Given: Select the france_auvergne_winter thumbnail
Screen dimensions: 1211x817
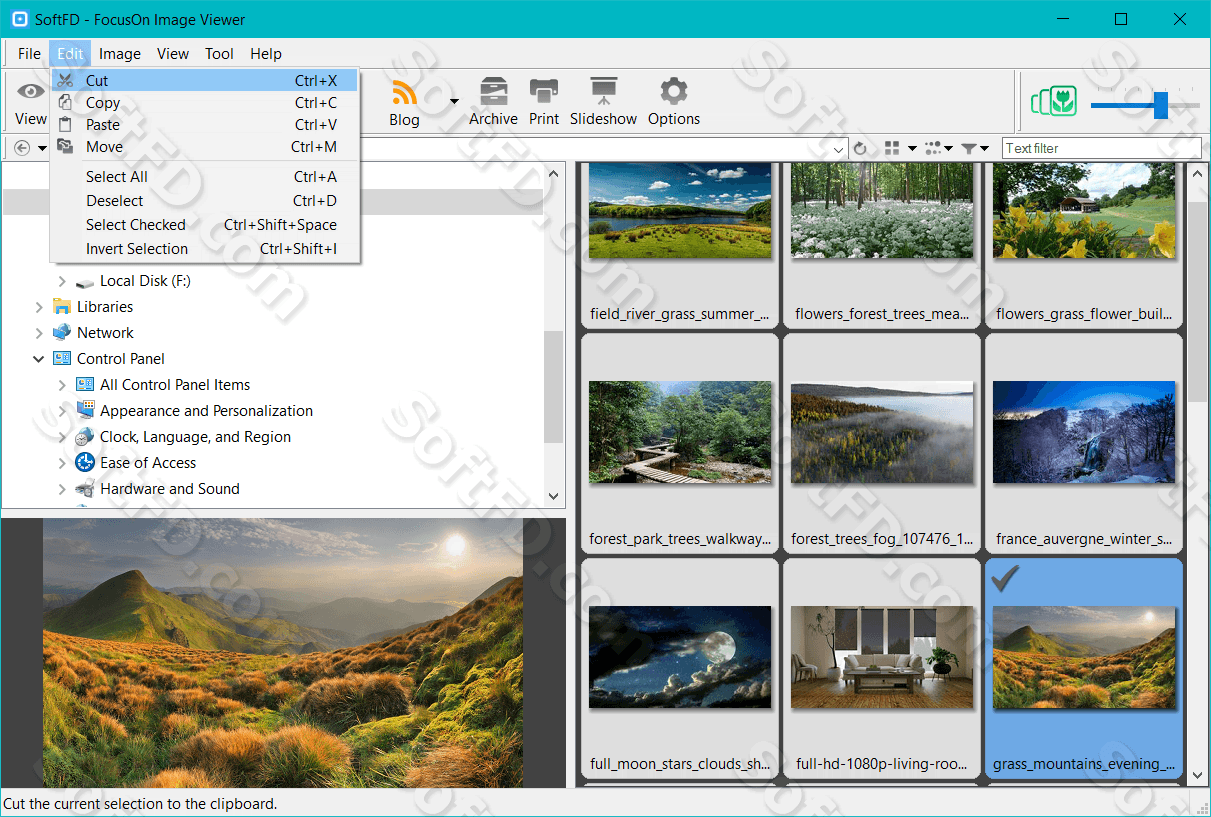Looking at the screenshot, I should coord(1084,443).
